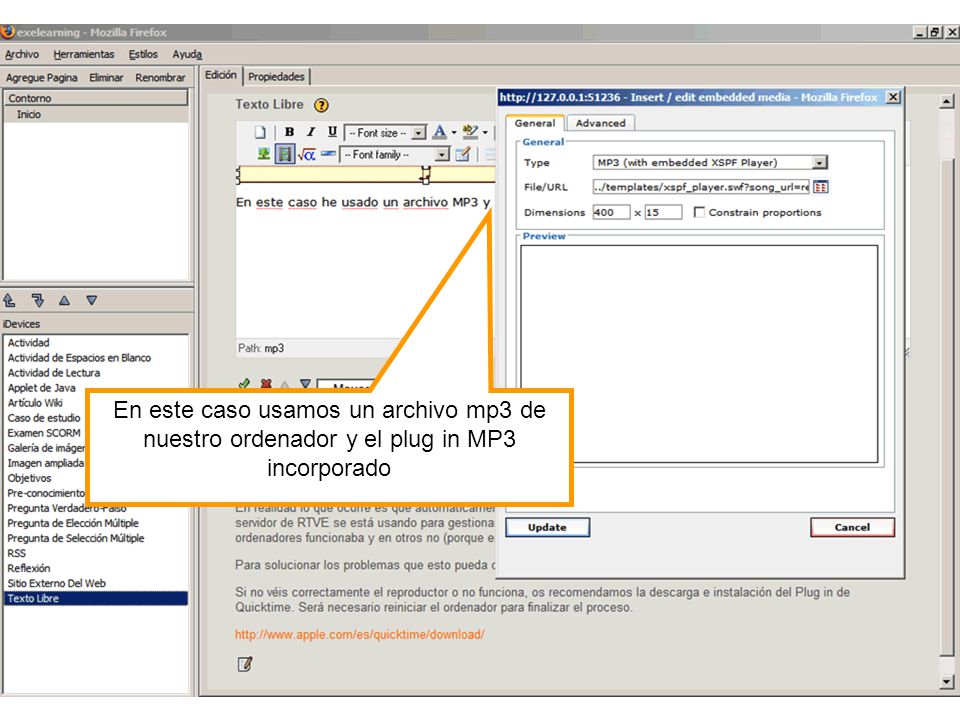Viewport: 960px width, 720px height.
Task: Open the highlight color picker arrow
Action: point(485,133)
